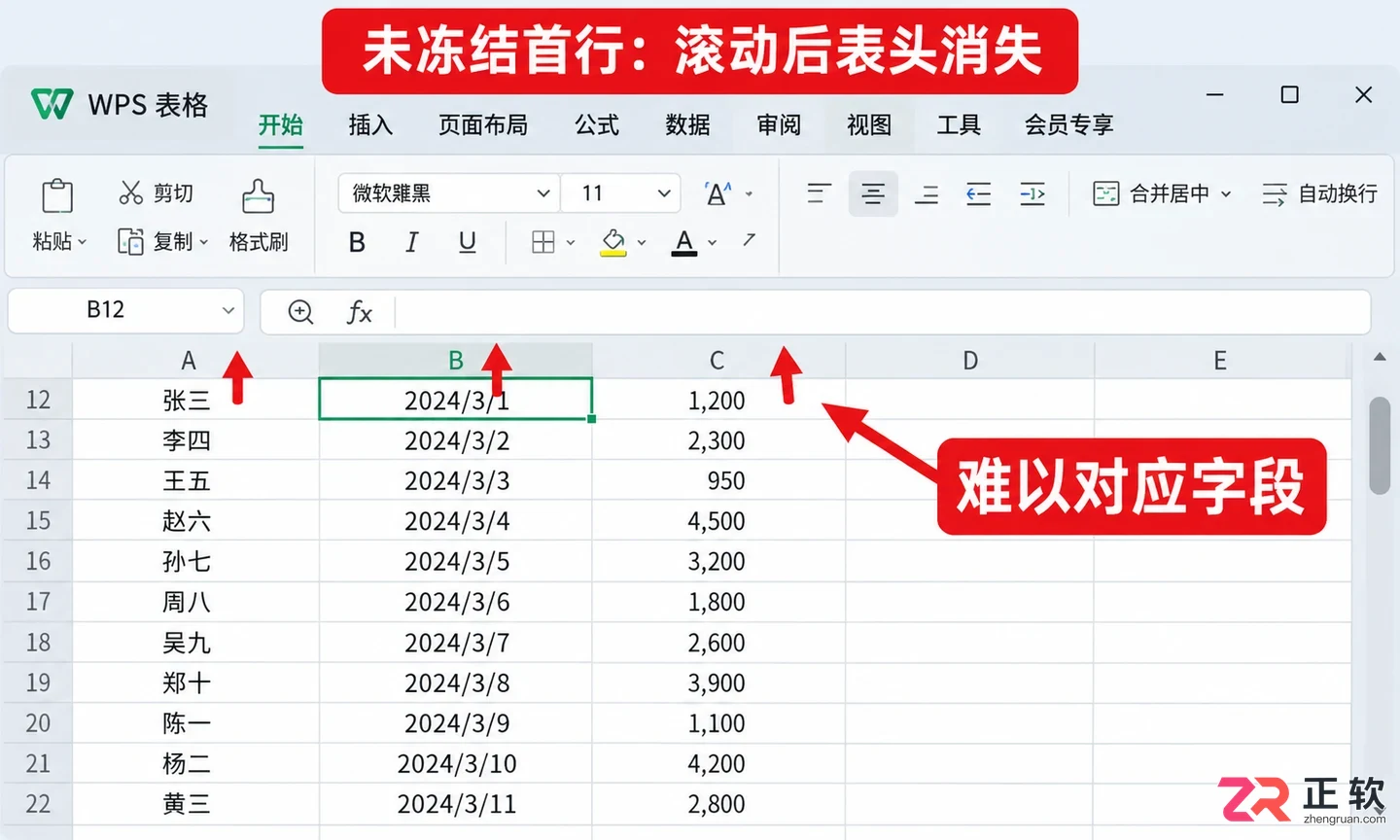Click the cell with 2024/3/10
Screen dimensions: 1400x840
(x=456, y=764)
